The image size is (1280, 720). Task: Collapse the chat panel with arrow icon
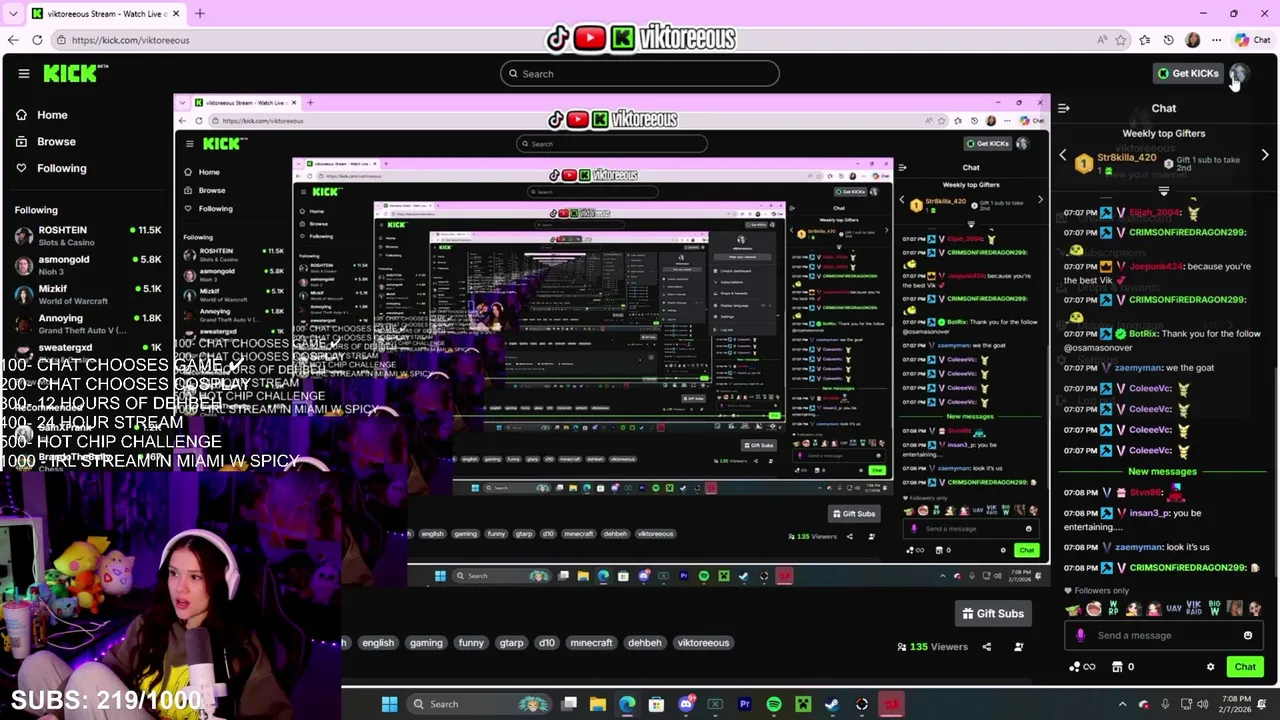click(1064, 108)
